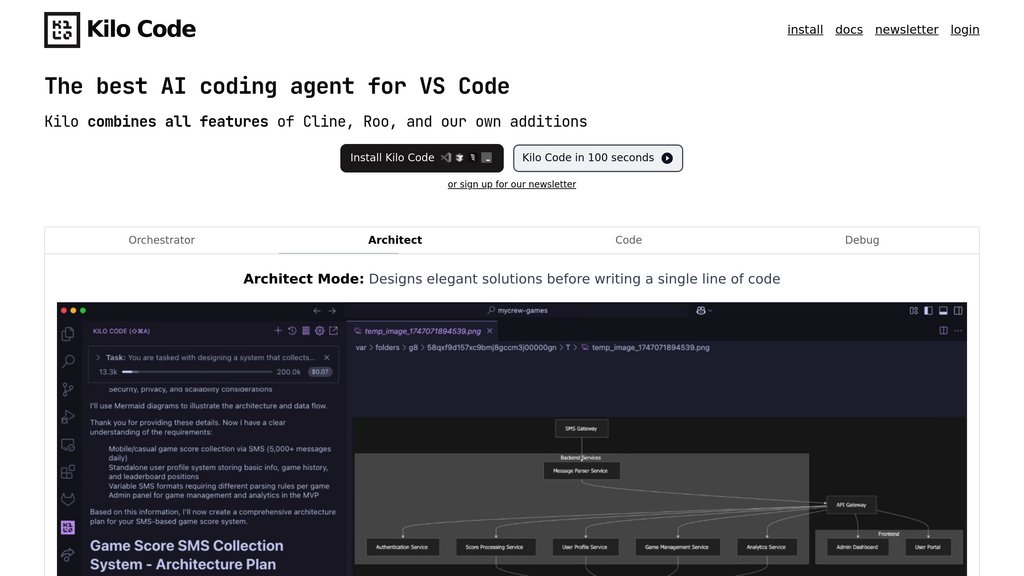Switch to the Code tab

coord(628,240)
